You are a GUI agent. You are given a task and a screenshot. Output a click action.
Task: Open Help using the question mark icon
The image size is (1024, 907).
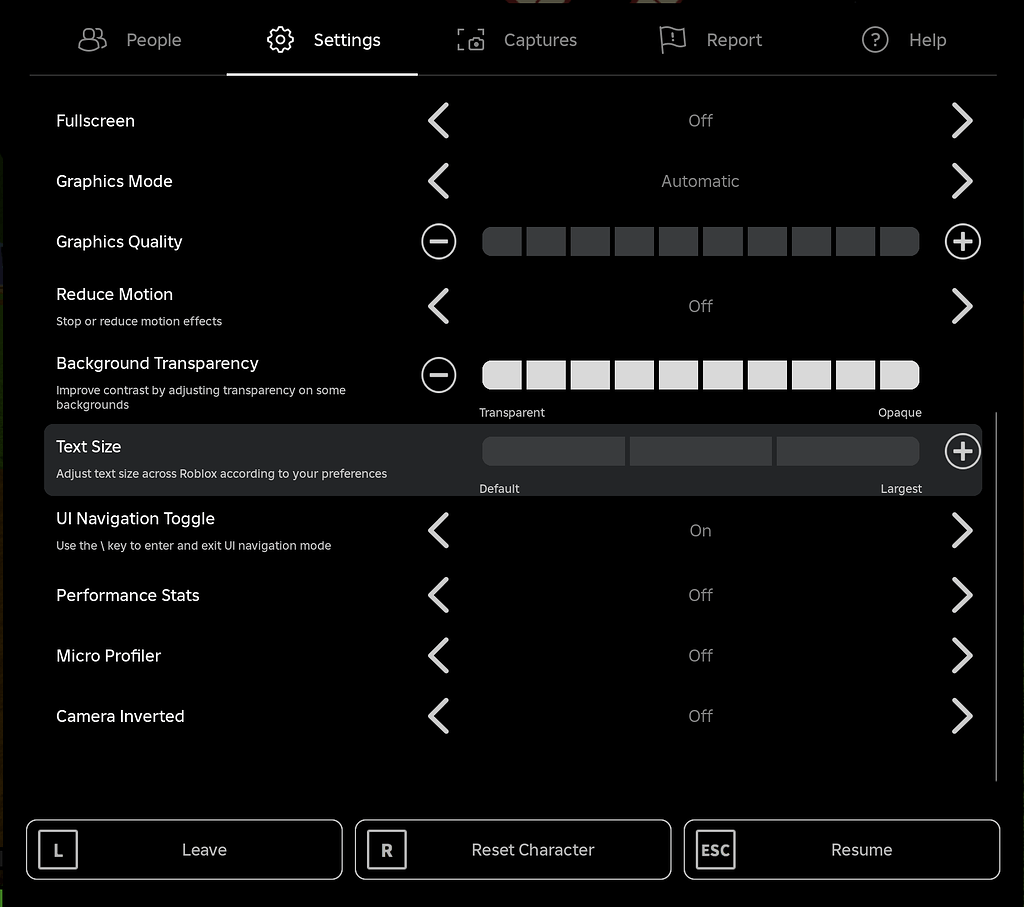[874, 40]
